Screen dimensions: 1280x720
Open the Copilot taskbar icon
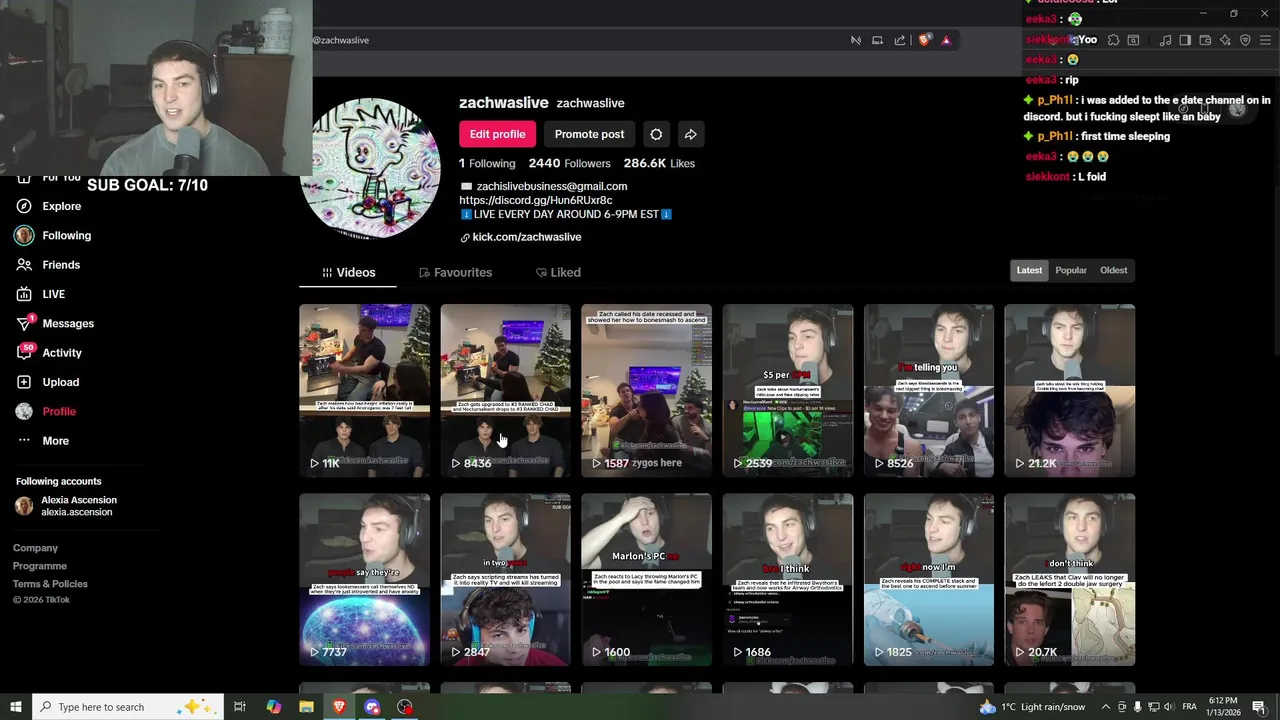click(x=273, y=707)
